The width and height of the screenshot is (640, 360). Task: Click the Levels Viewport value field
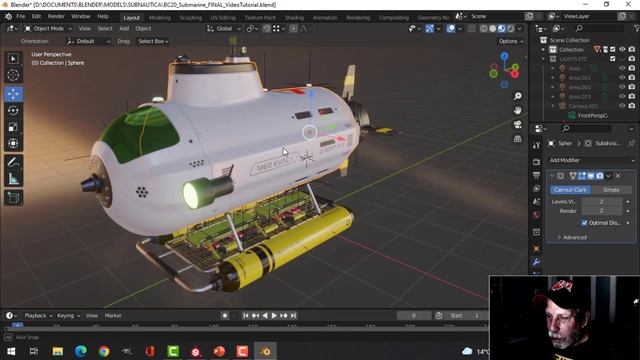602,202
